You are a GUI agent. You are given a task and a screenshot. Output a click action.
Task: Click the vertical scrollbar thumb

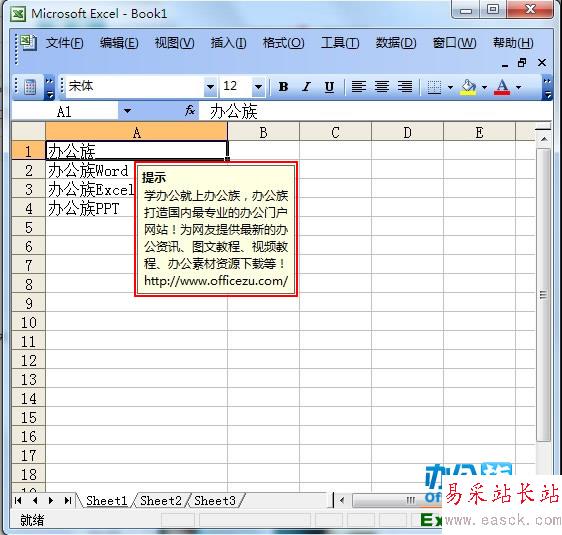(544, 295)
